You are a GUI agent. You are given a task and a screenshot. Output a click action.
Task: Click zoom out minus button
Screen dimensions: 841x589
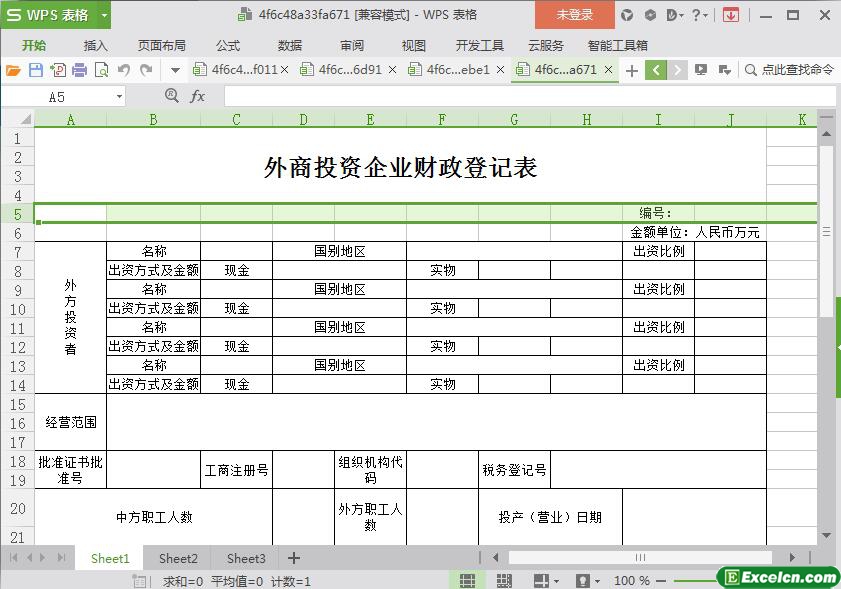(x=661, y=581)
